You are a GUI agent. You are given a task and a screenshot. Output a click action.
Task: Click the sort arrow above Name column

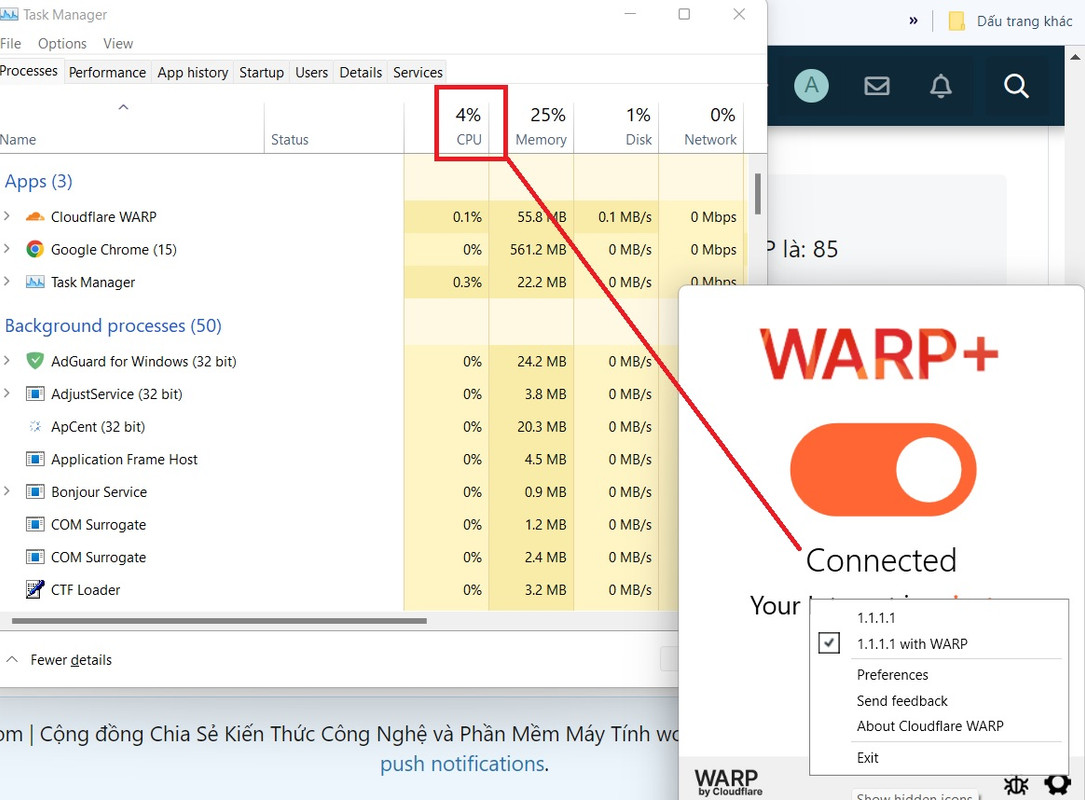(x=123, y=107)
